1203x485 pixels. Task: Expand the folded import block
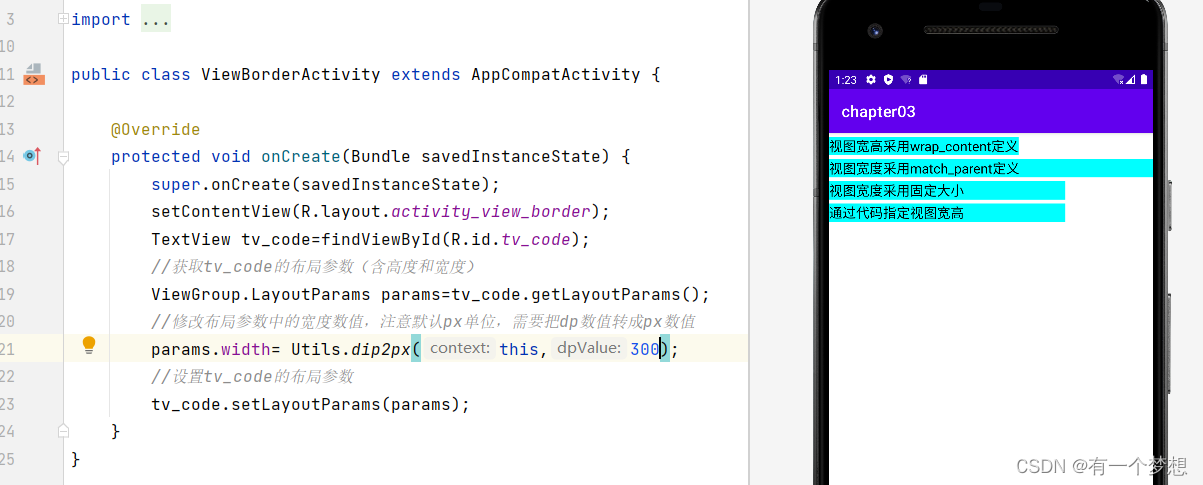[64, 19]
